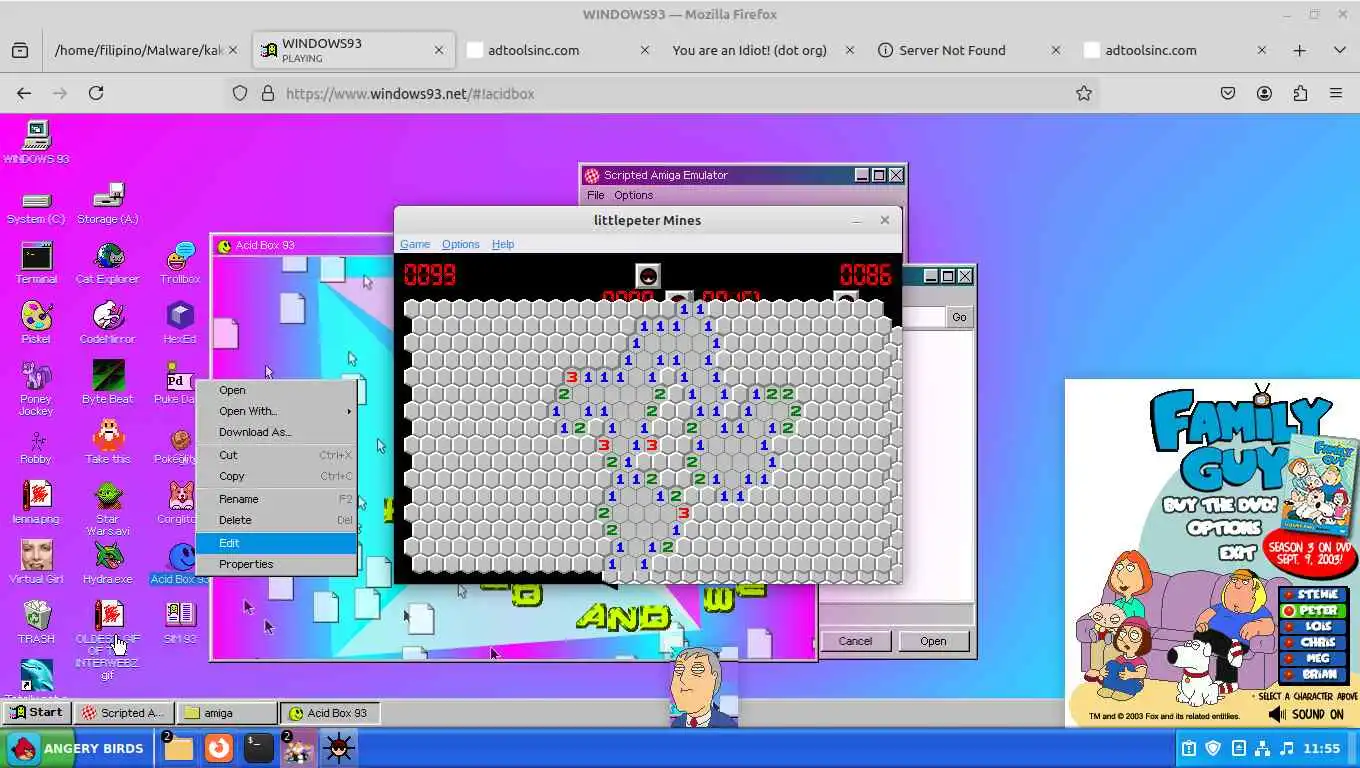Open a new Firefox tab with plus

1299,50
